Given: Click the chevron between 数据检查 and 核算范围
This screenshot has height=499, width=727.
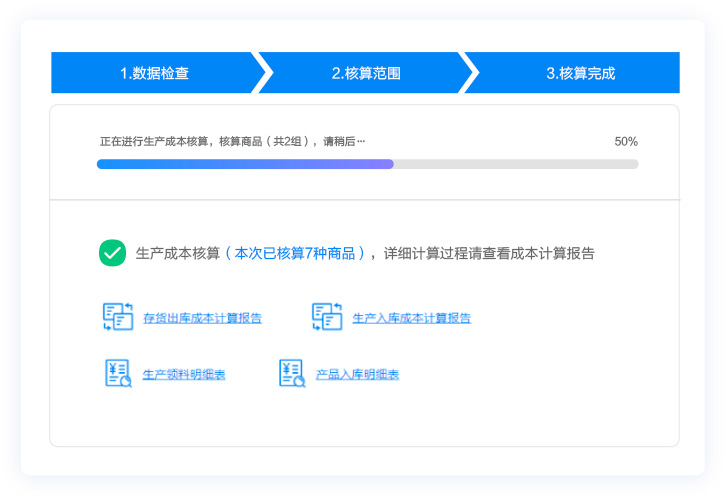Looking at the screenshot, I should (262, 73).
